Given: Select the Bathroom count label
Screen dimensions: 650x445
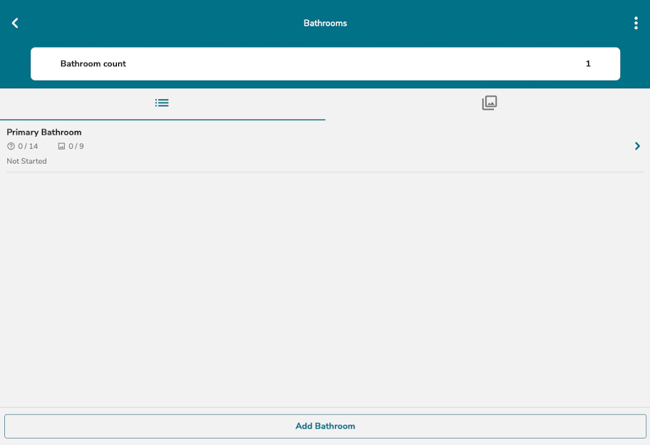Looking at the screenshot, I should coord(93,64).
